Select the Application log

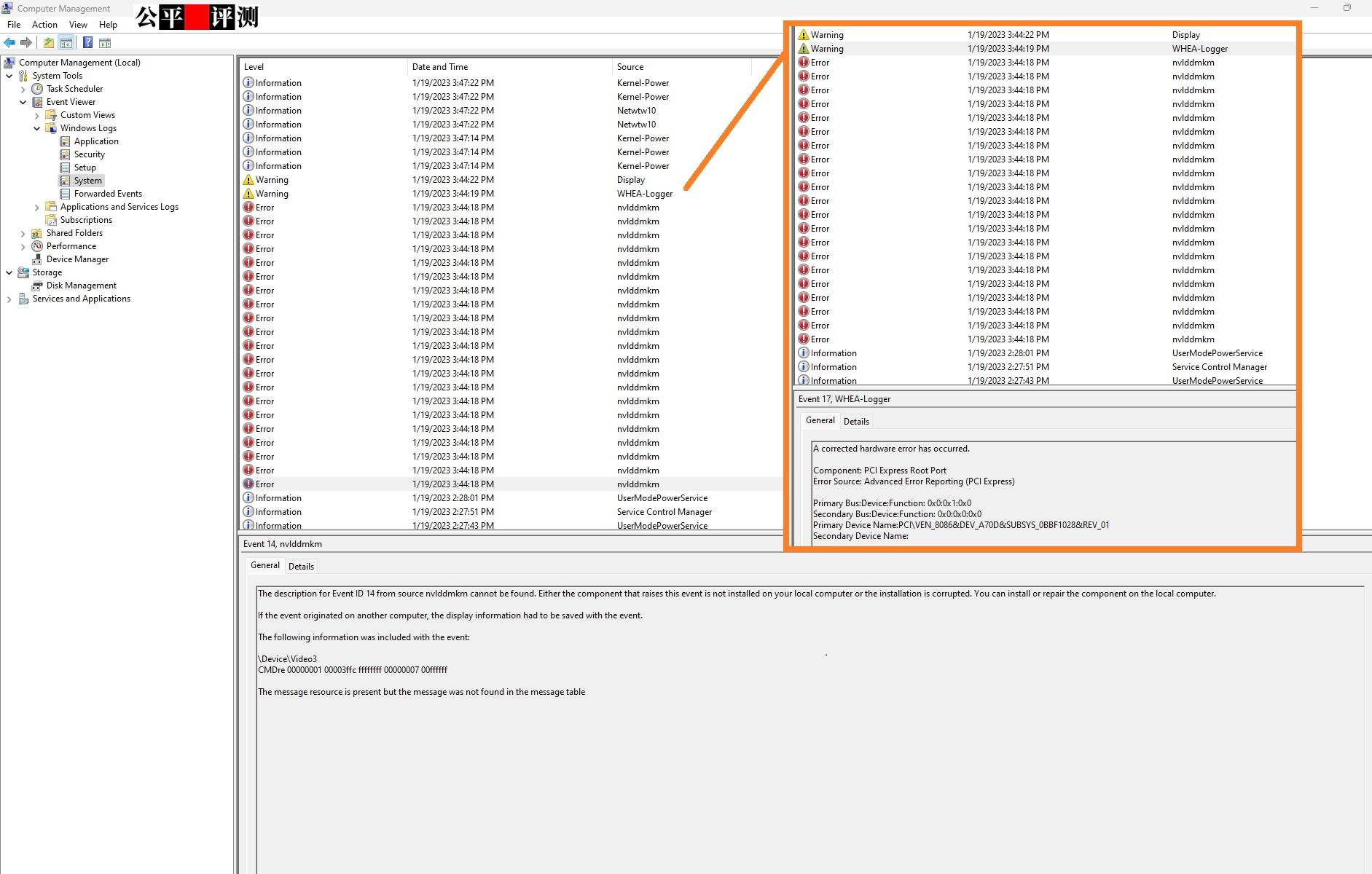(x=95, y=141)
